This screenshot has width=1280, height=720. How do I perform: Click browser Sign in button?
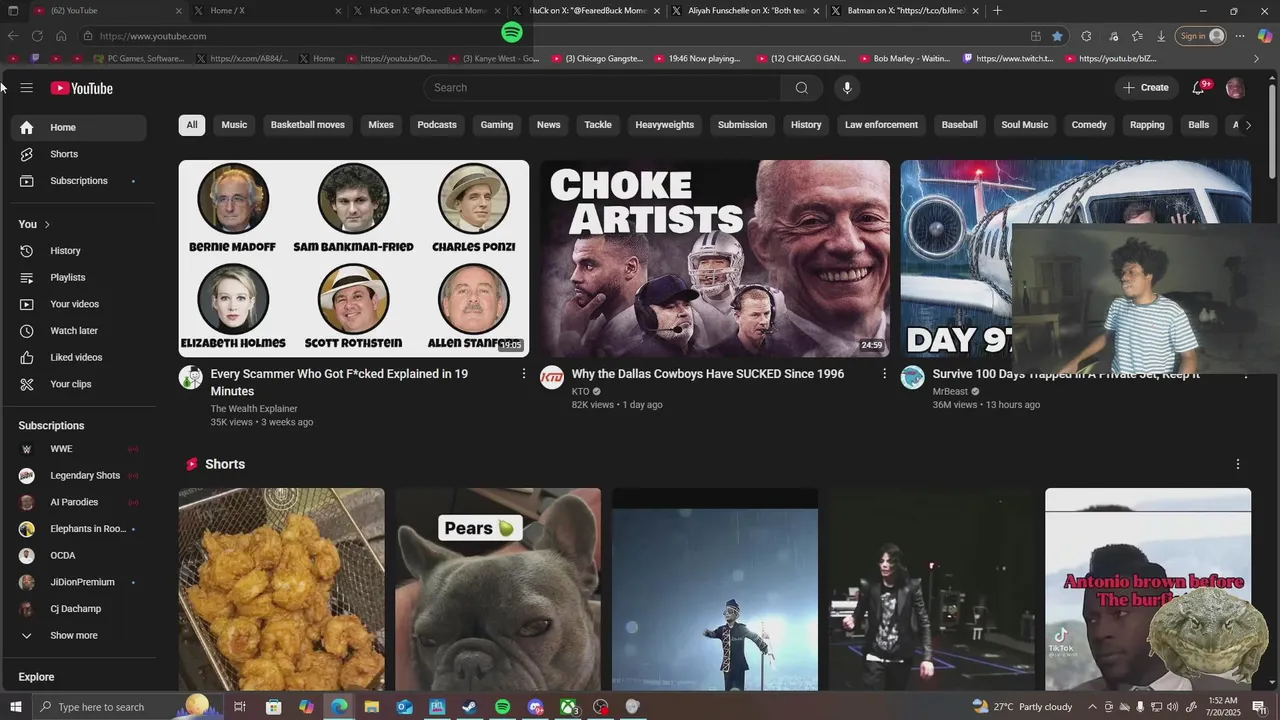tap(1201, 36)
